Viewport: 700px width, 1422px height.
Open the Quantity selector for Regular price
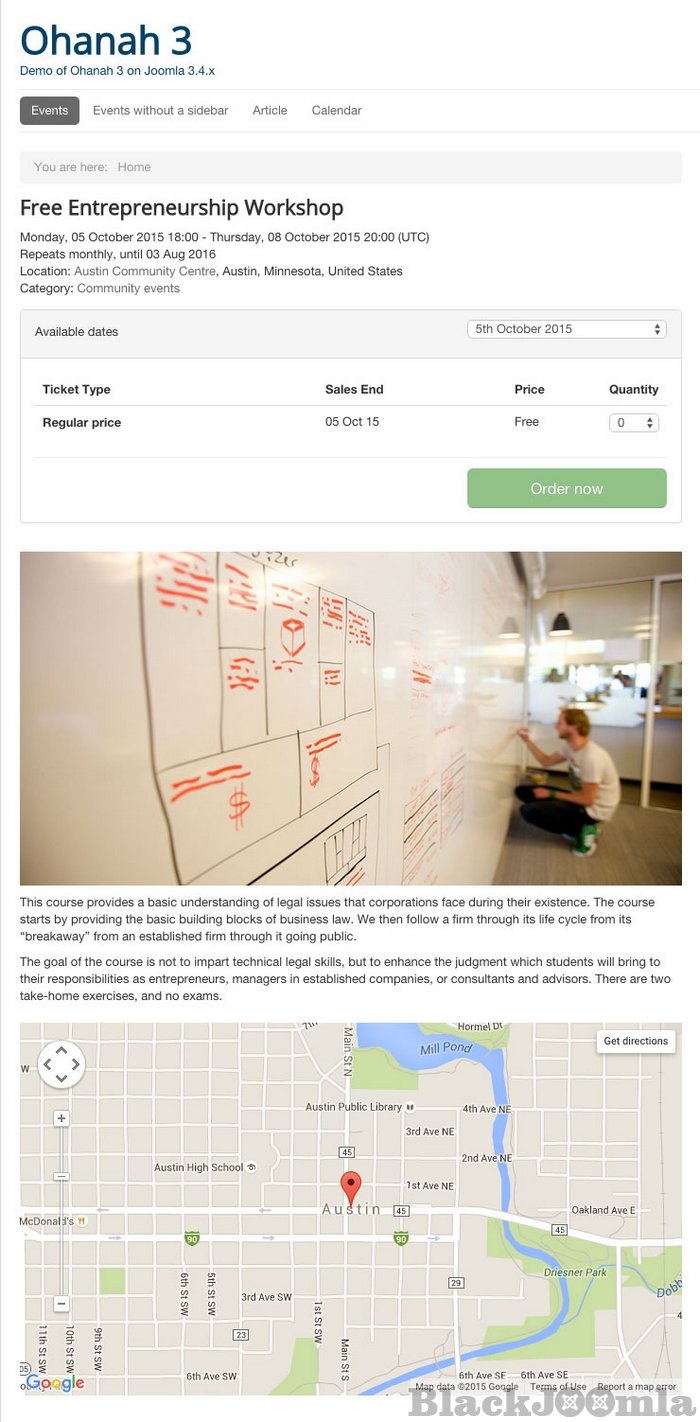click(x=634, y=423)
